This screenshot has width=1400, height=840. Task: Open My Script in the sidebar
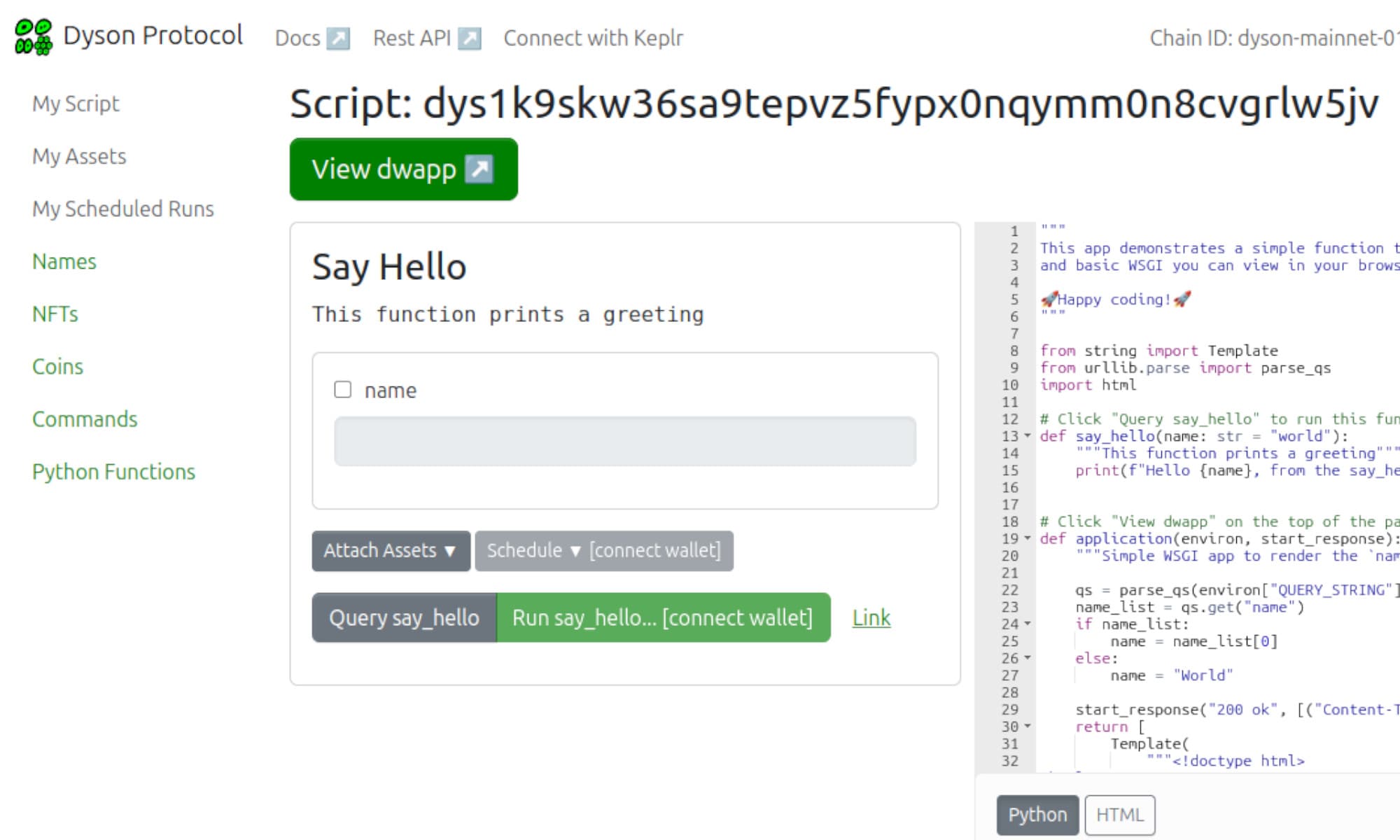[76, 104]
